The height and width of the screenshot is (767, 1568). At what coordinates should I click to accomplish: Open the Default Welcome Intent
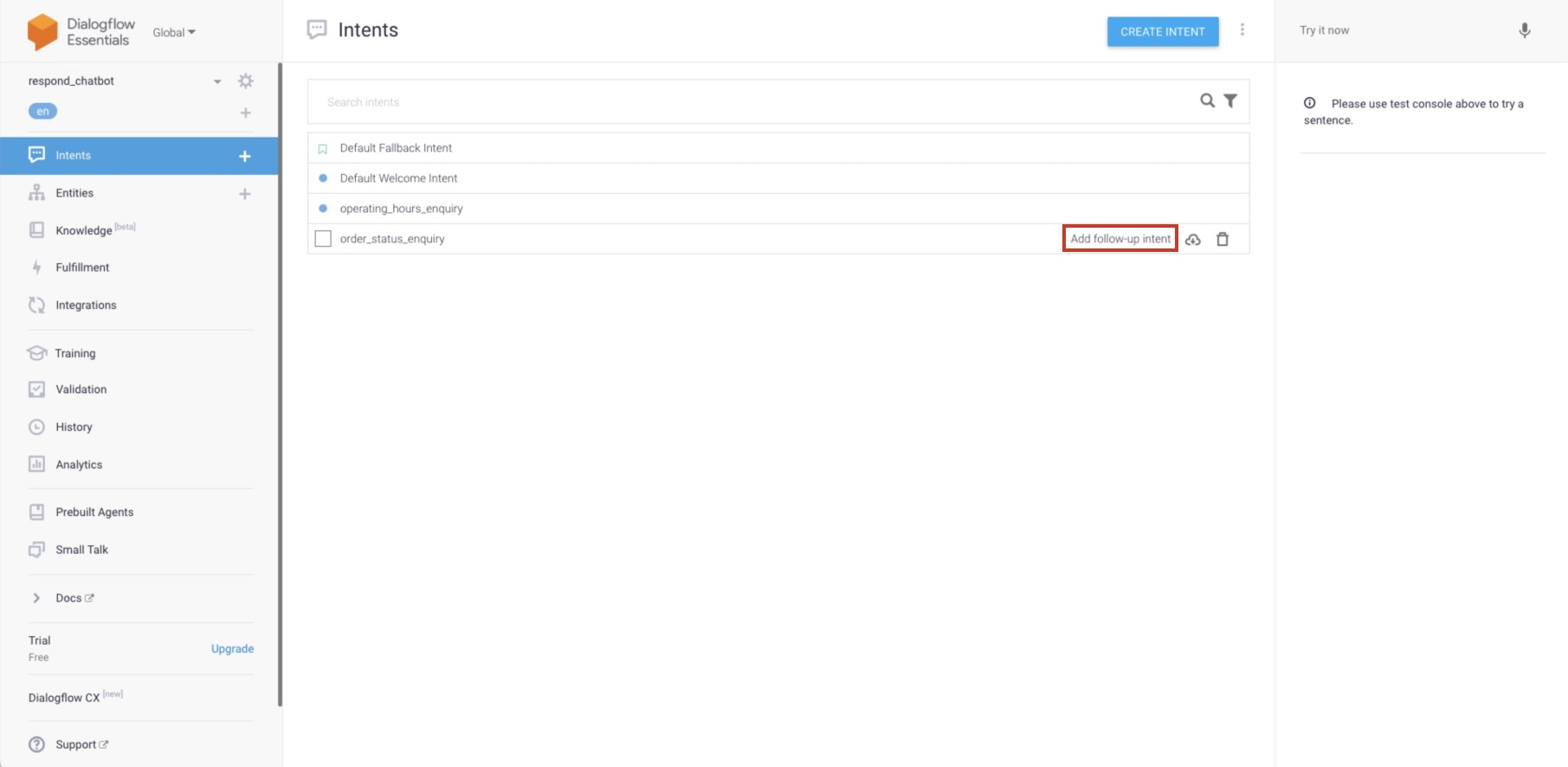coord(398,178)
